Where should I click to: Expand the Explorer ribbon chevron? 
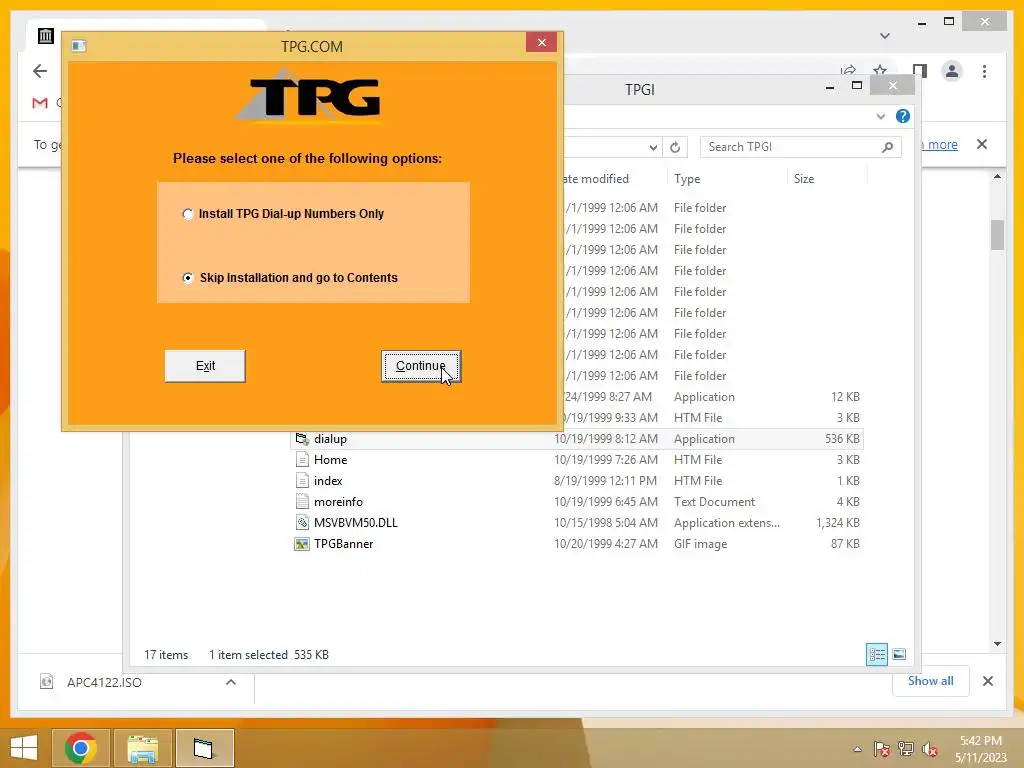pyautogui.click(x=881, y=117)
